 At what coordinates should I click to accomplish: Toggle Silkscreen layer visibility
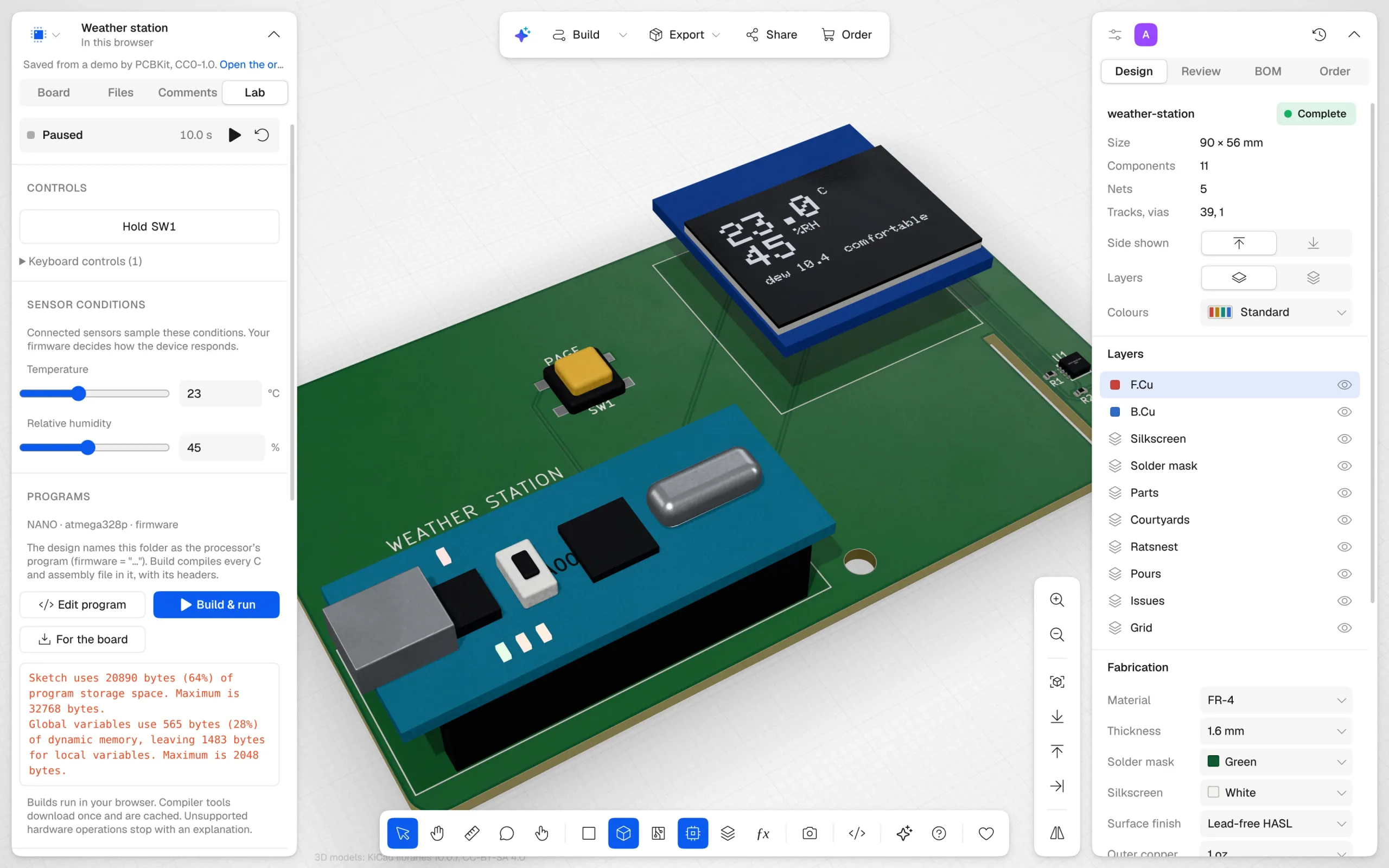[x=1344, y=438]
